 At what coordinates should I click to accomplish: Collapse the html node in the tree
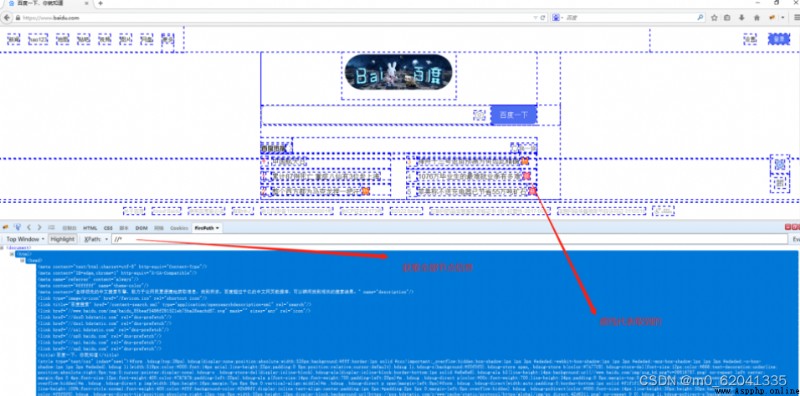12,254
